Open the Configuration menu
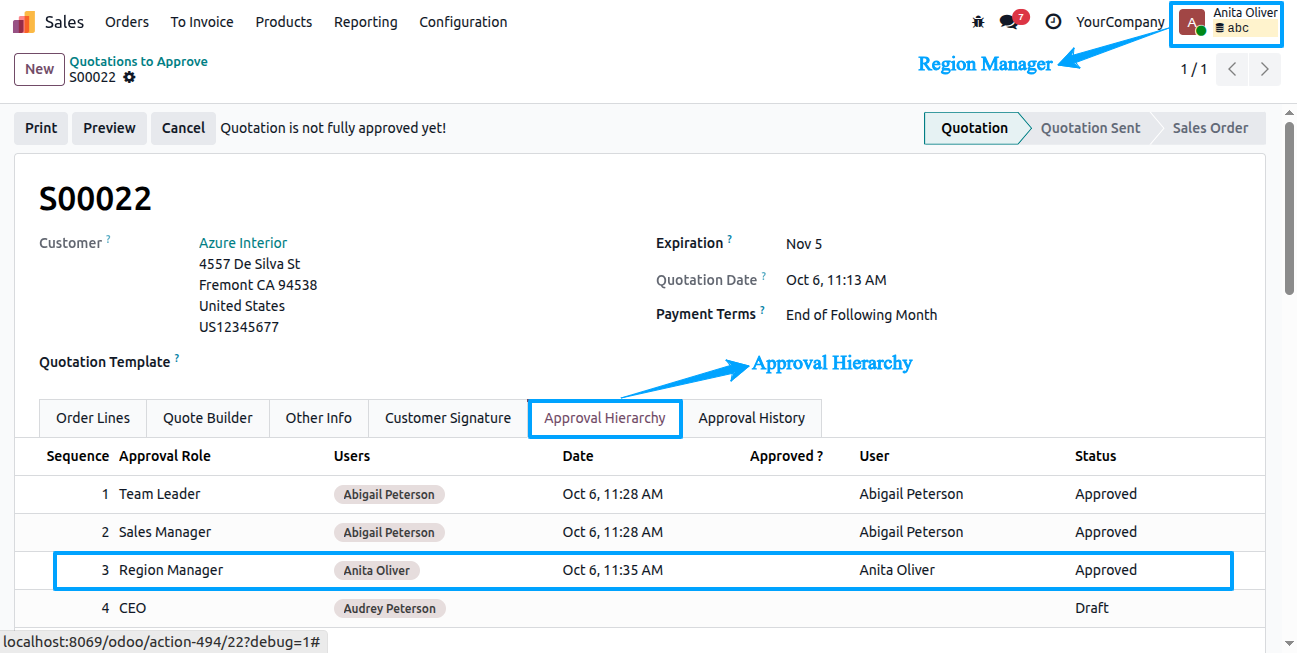 click(463, 22)
